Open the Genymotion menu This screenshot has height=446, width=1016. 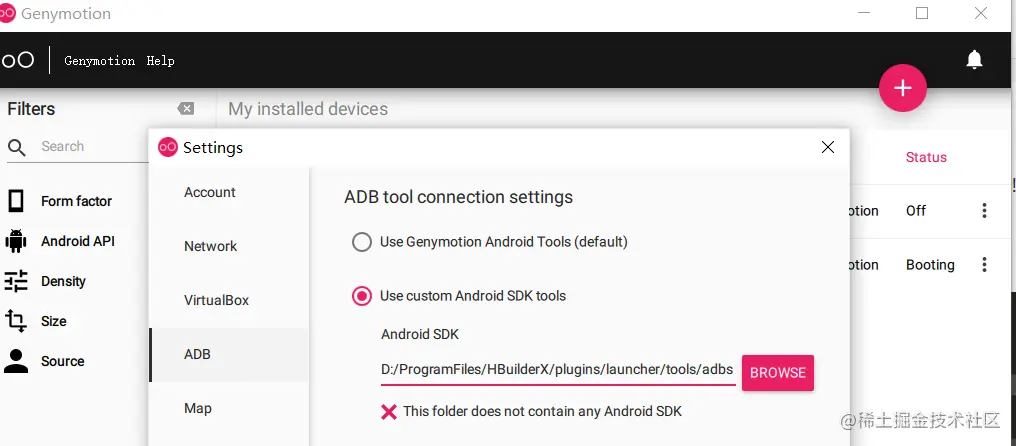(99, 61)
